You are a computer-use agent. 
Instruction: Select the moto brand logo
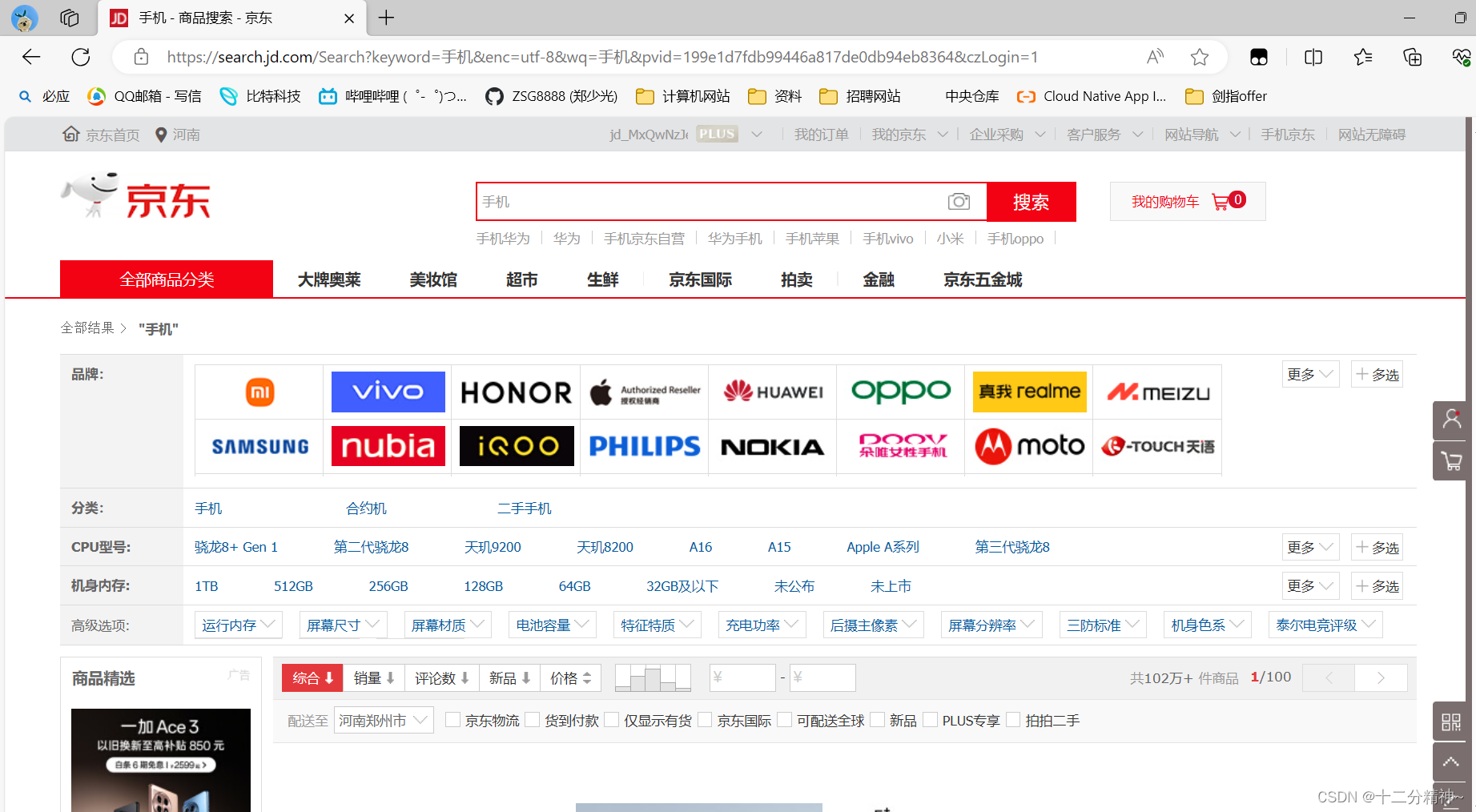[1030, 446]
